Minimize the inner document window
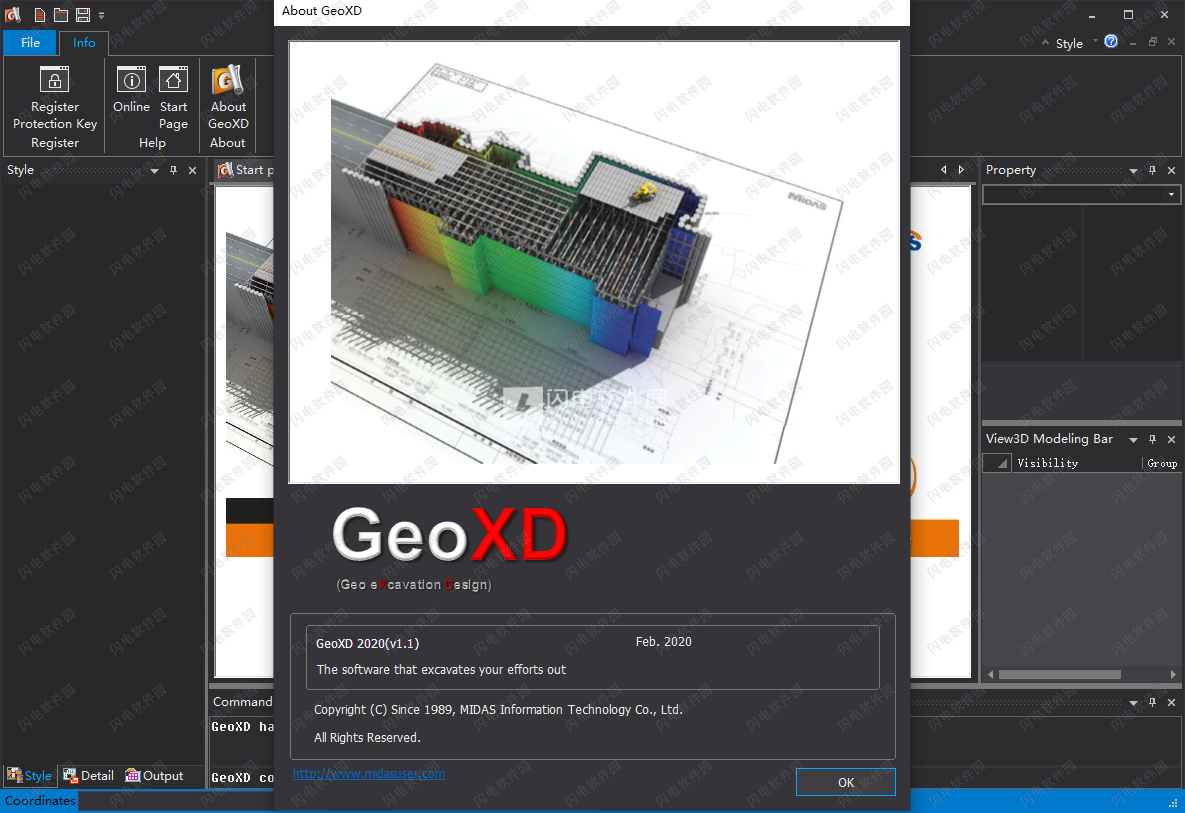This screenshot has height=813, width=1185. coord(1133,43)
